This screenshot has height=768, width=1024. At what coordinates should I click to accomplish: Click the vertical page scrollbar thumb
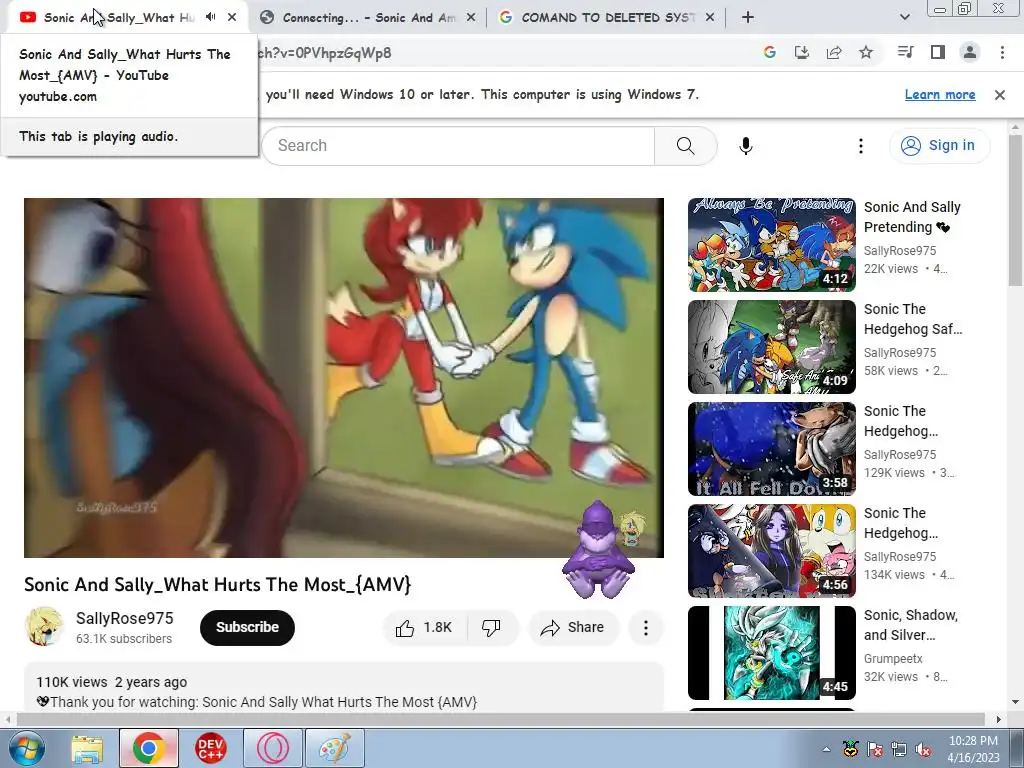pos(1015,210)
